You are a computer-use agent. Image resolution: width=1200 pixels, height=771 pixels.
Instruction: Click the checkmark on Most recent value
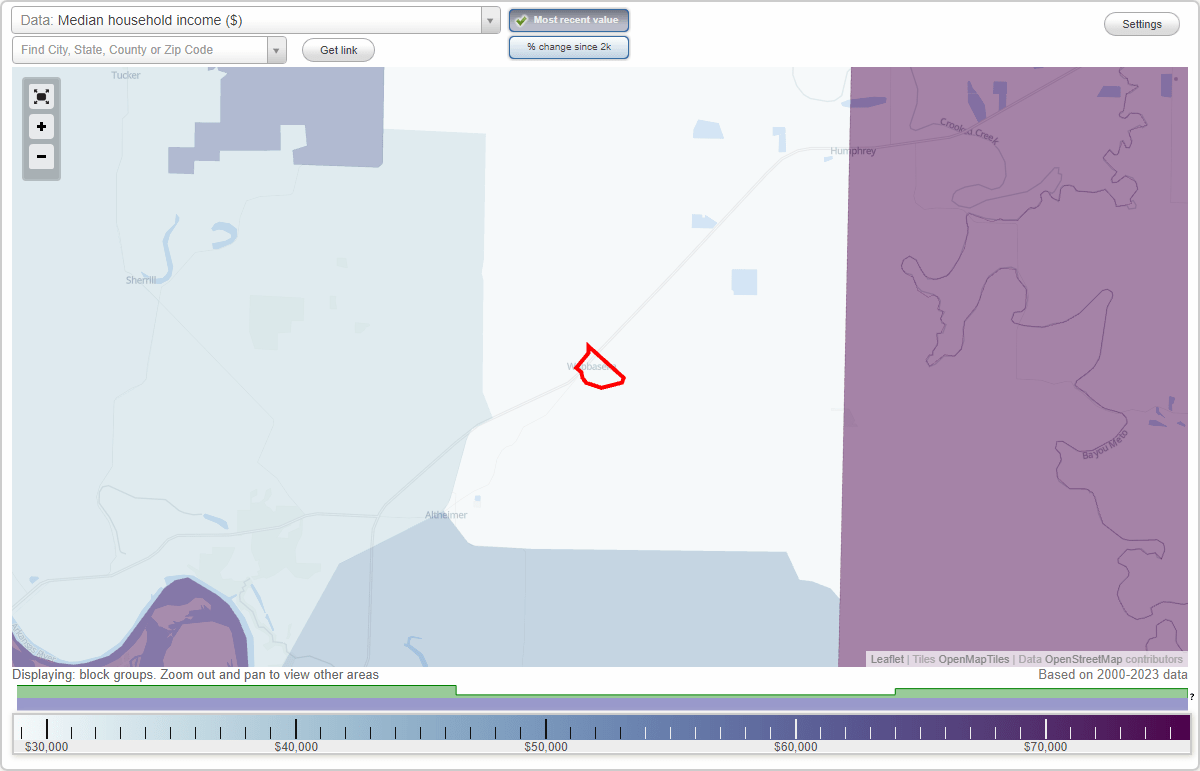524,19
